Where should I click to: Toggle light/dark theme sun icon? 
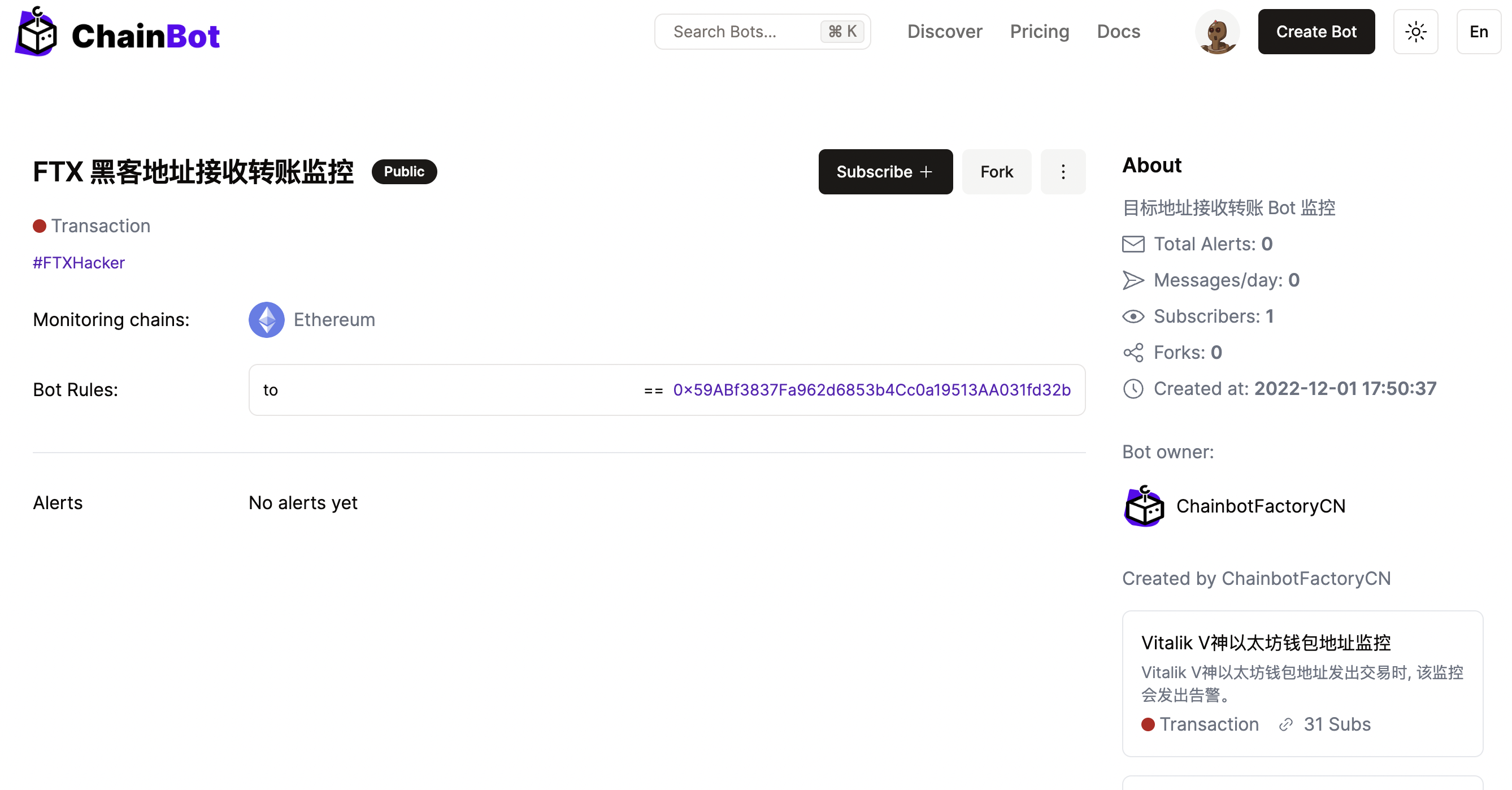1415,32
